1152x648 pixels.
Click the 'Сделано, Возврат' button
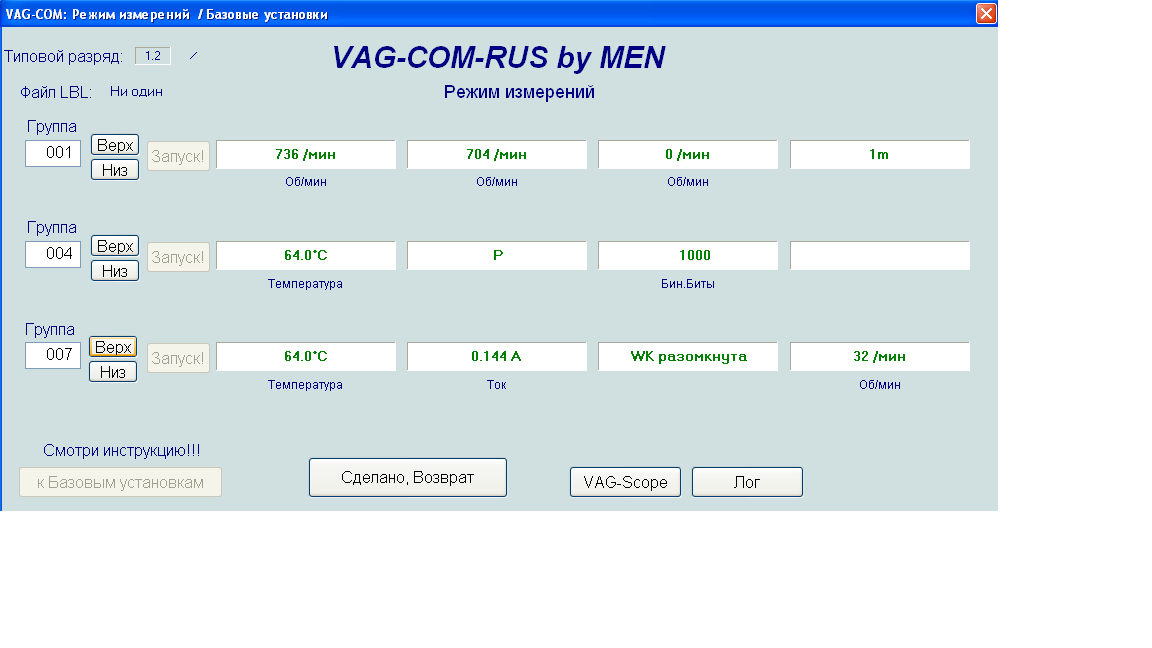[x=407, y=478]
